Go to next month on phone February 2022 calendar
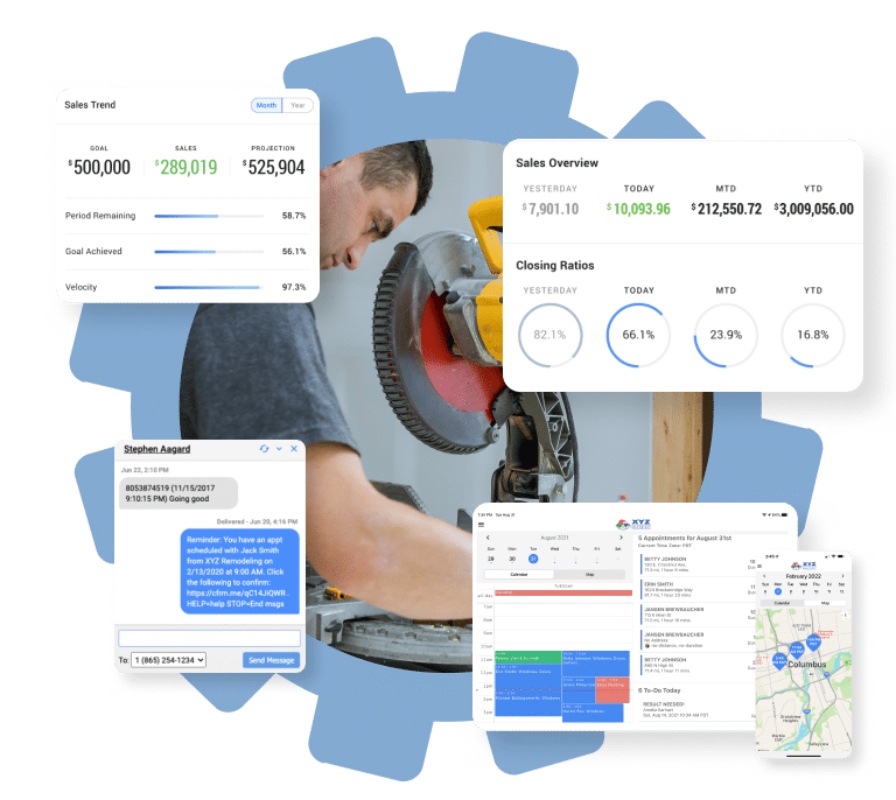 pos(842,576)
